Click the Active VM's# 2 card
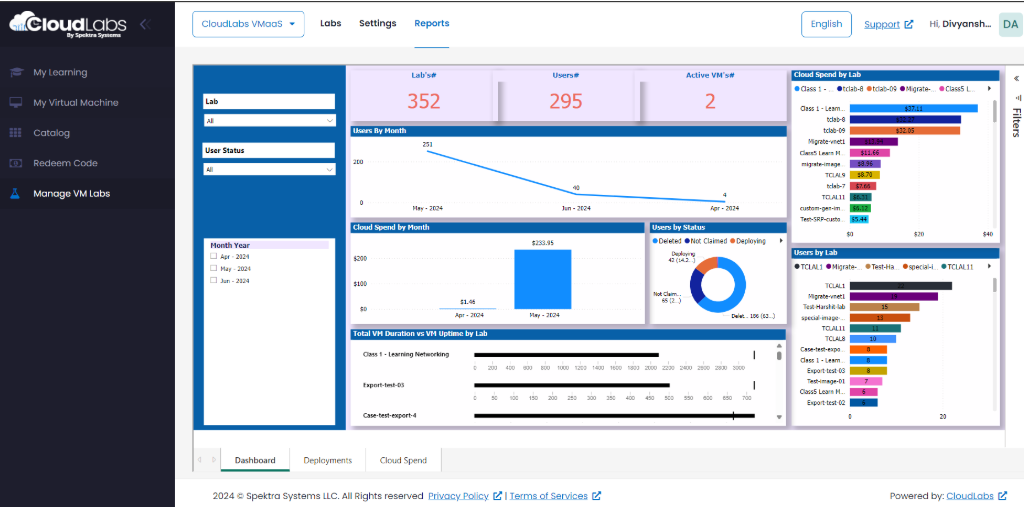This screenshot has height=507, width=1024. pos(711,95)
